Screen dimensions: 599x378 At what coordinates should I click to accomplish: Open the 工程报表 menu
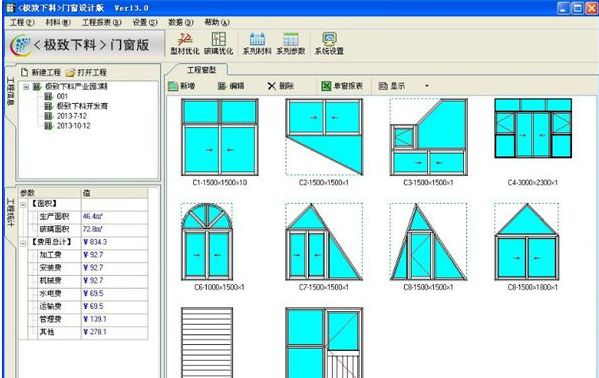(x=102, y=23)
